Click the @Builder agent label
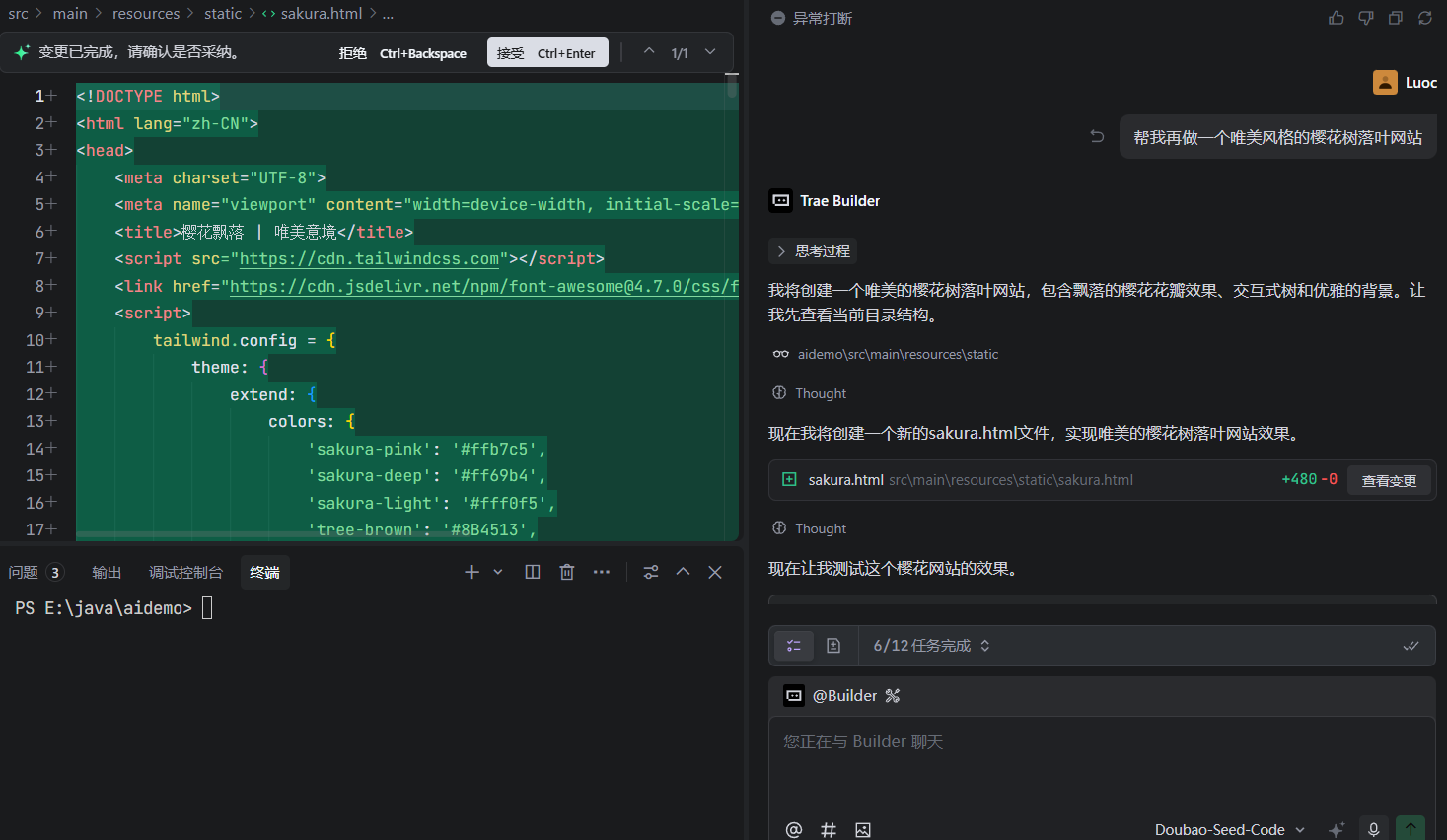 [844, 696]
